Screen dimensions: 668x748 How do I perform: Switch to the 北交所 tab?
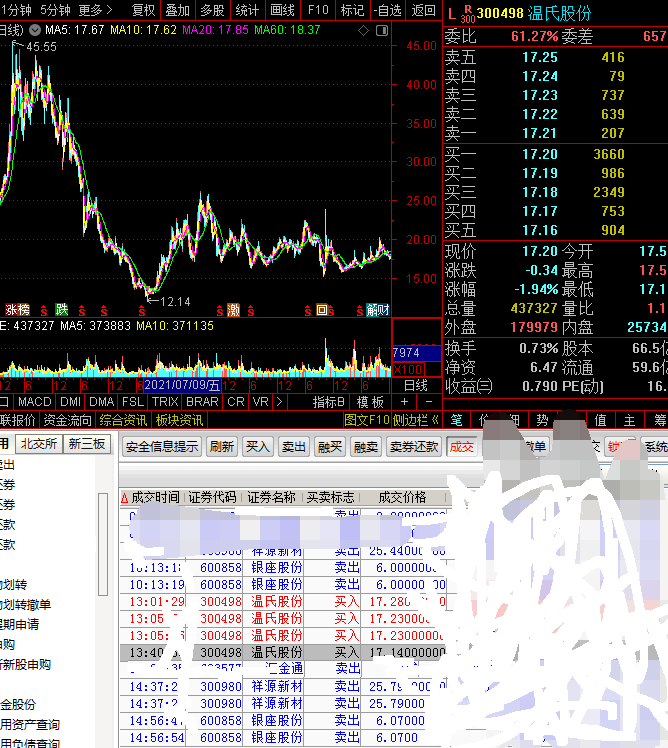click(39, 444)
